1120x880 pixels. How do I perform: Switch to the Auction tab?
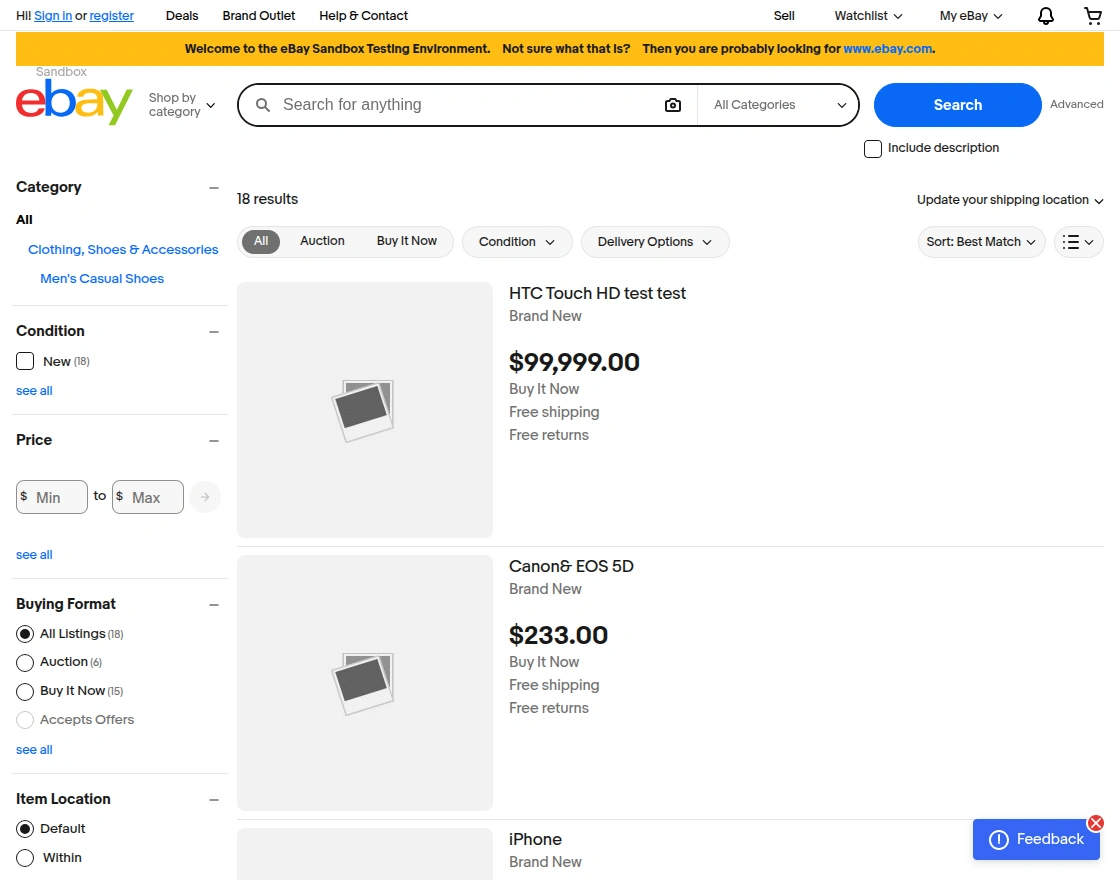coord(322,241)
